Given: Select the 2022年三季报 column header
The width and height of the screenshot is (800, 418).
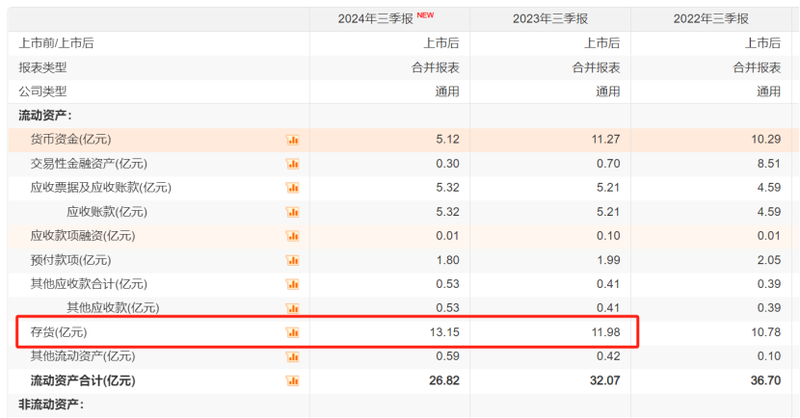Looking at the screenshot, I should tap(711, 19).
